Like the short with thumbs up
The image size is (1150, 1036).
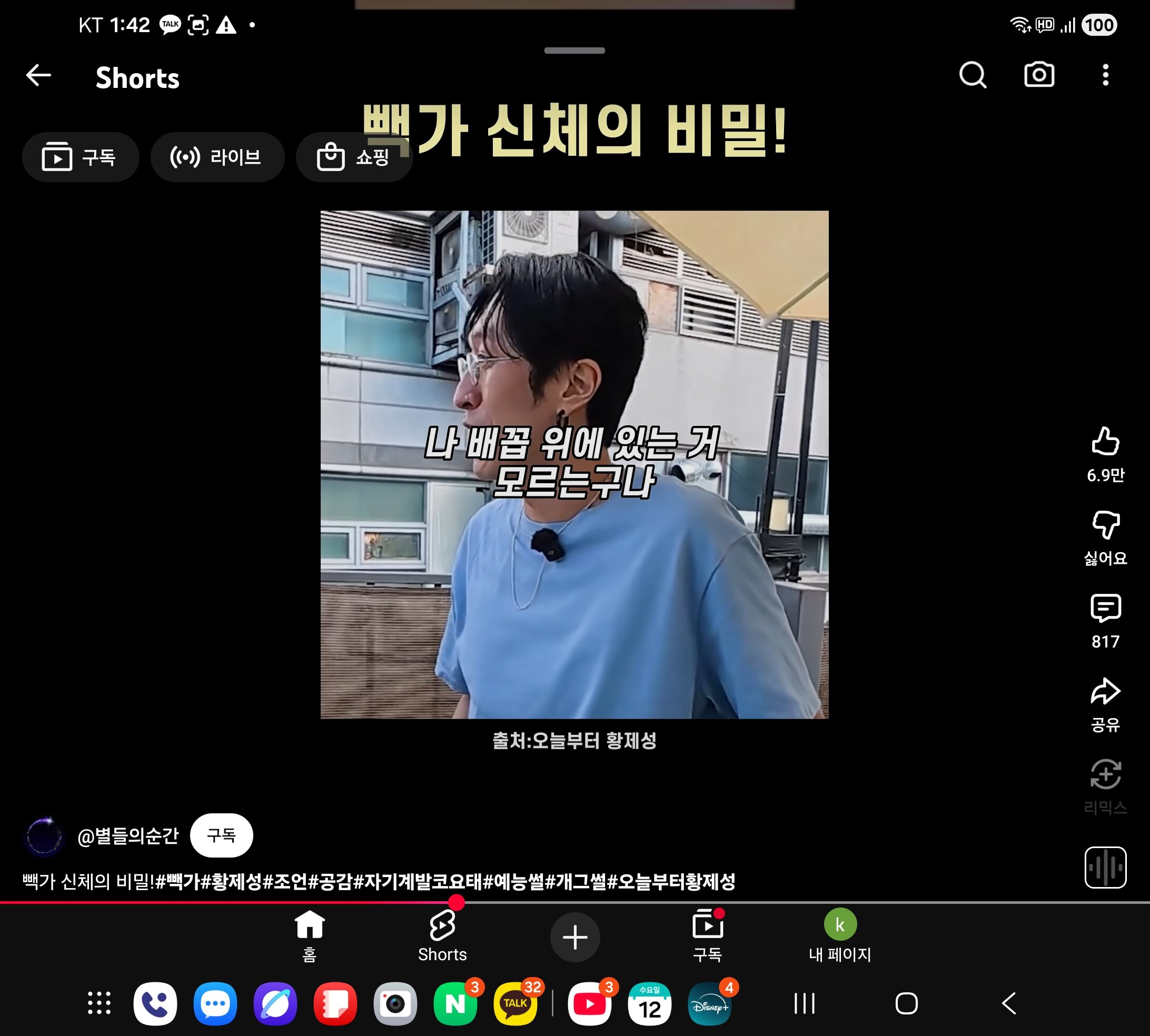coord(1105,442)
